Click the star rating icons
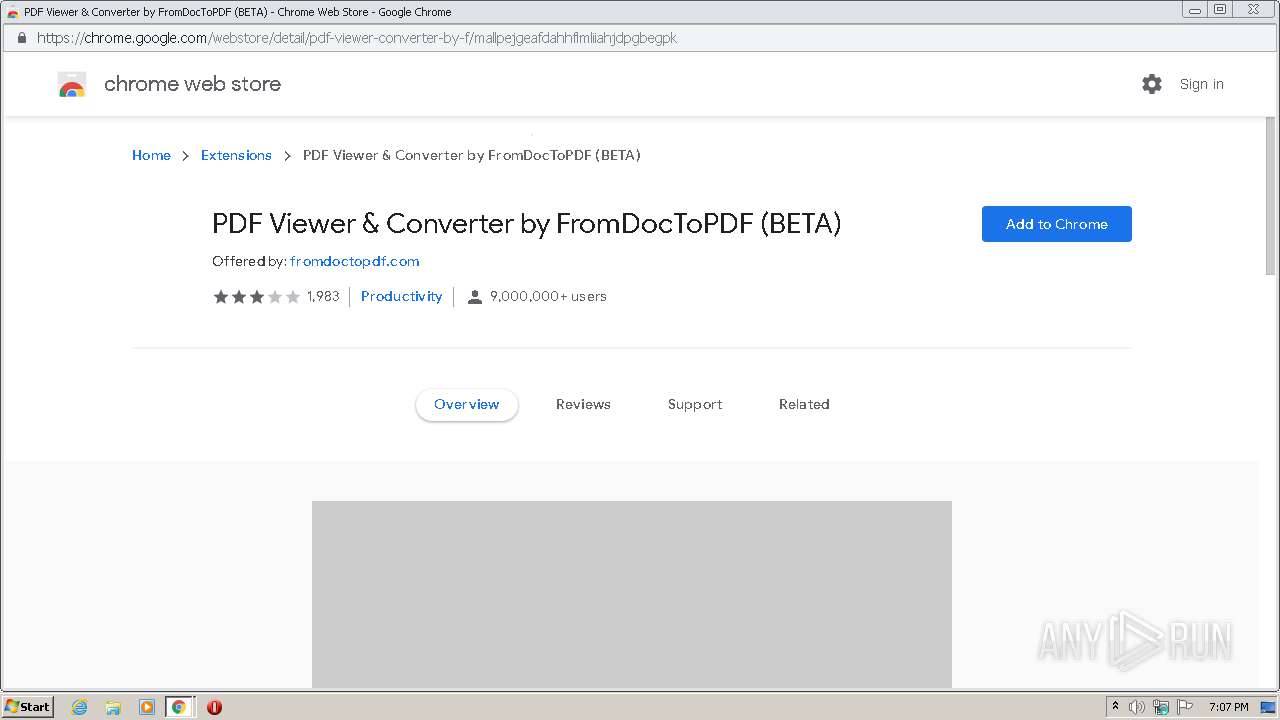 tap(256, 296)
